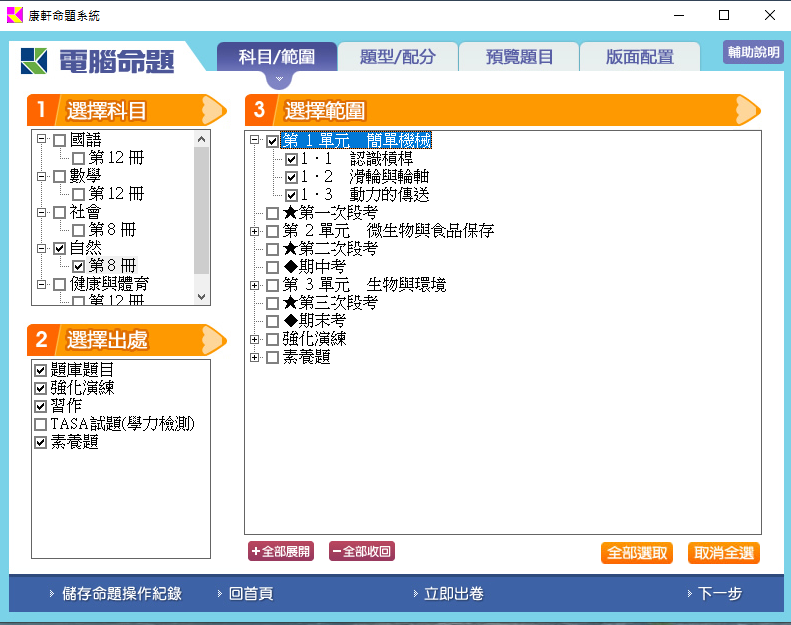Collapse 第 1 單元 簡單機械 node

click(x=255, y=140)
